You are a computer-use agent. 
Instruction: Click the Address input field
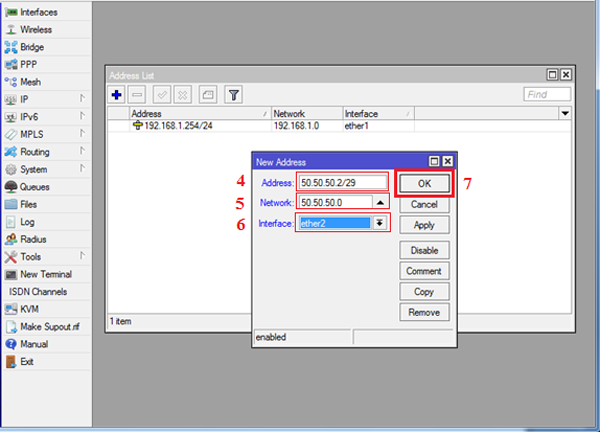pyautogui.click(x=340, y=183)
